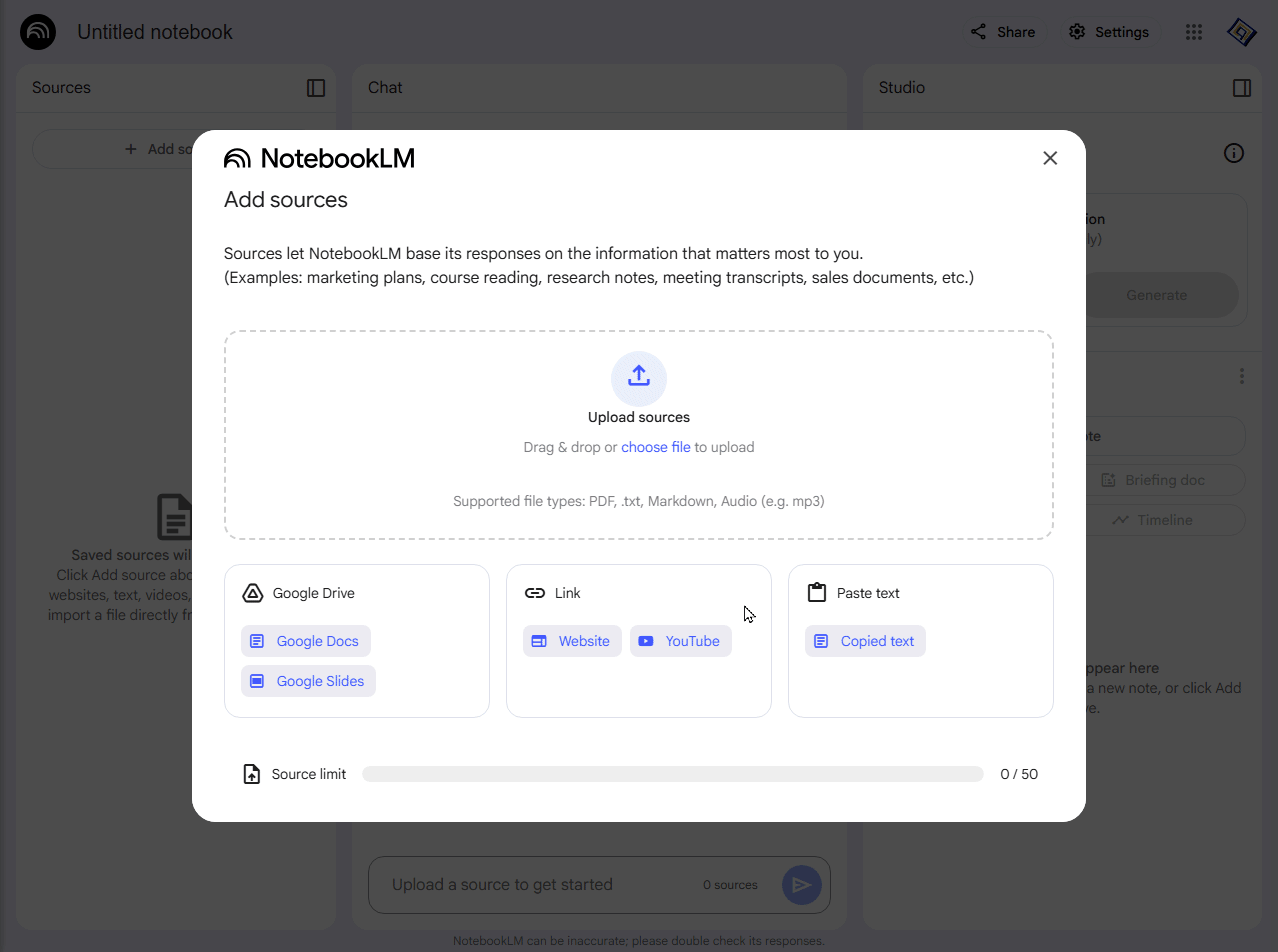Image resolution: width=1278 pixels, height=952 pixels.
Task: Click the Untitled notebook title
Action: pyautogui.click(x=155, y=32)
